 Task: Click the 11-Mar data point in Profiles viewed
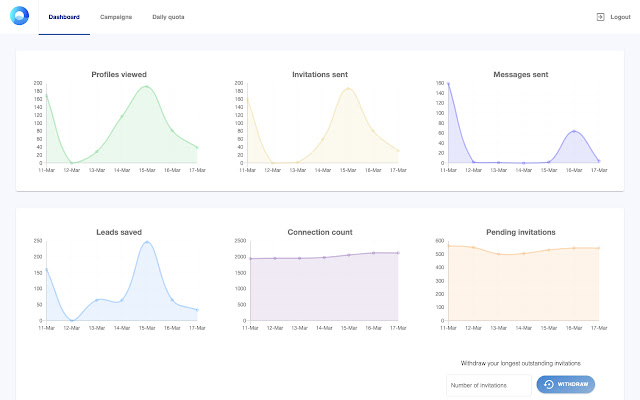[x=47, y=96]
